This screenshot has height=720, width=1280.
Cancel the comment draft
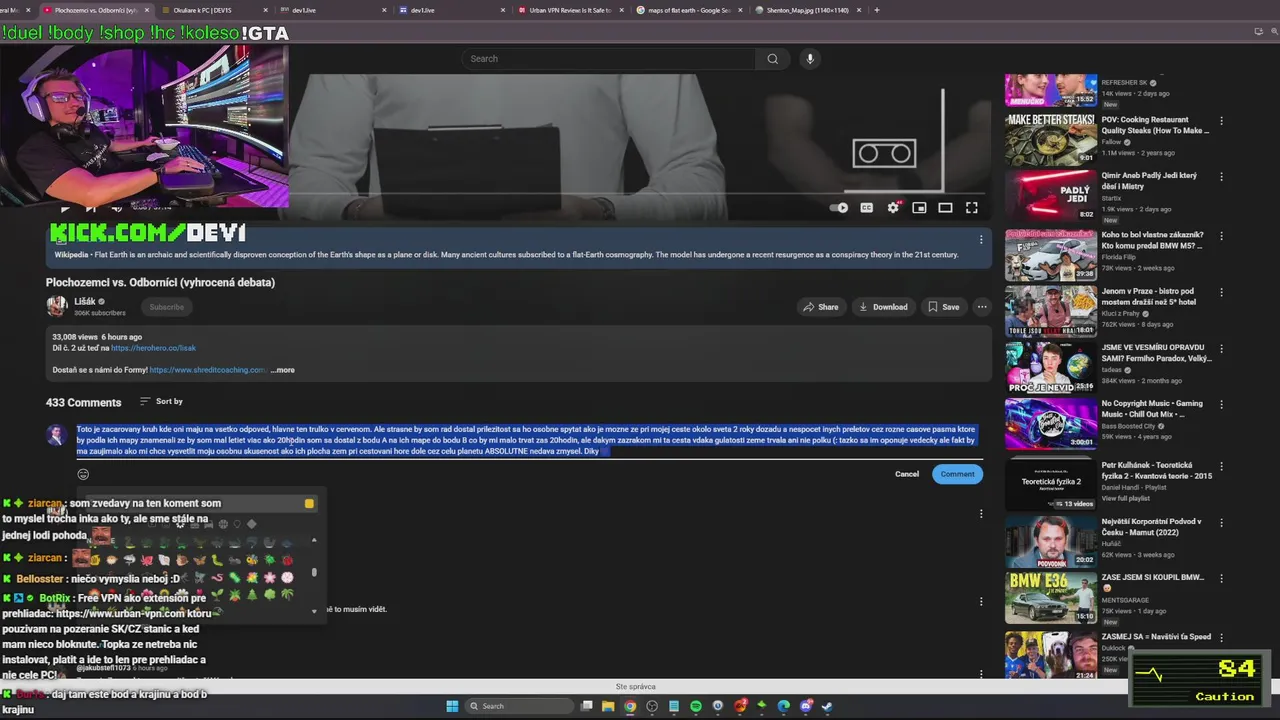coord(907,474)
